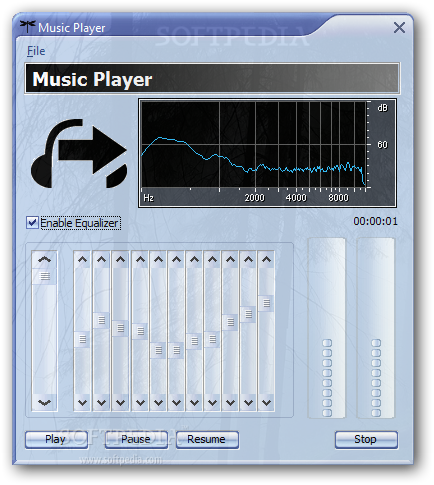Click down arrow of fourth equalizer band
This screenshot has height=485, width=434.
140,403
